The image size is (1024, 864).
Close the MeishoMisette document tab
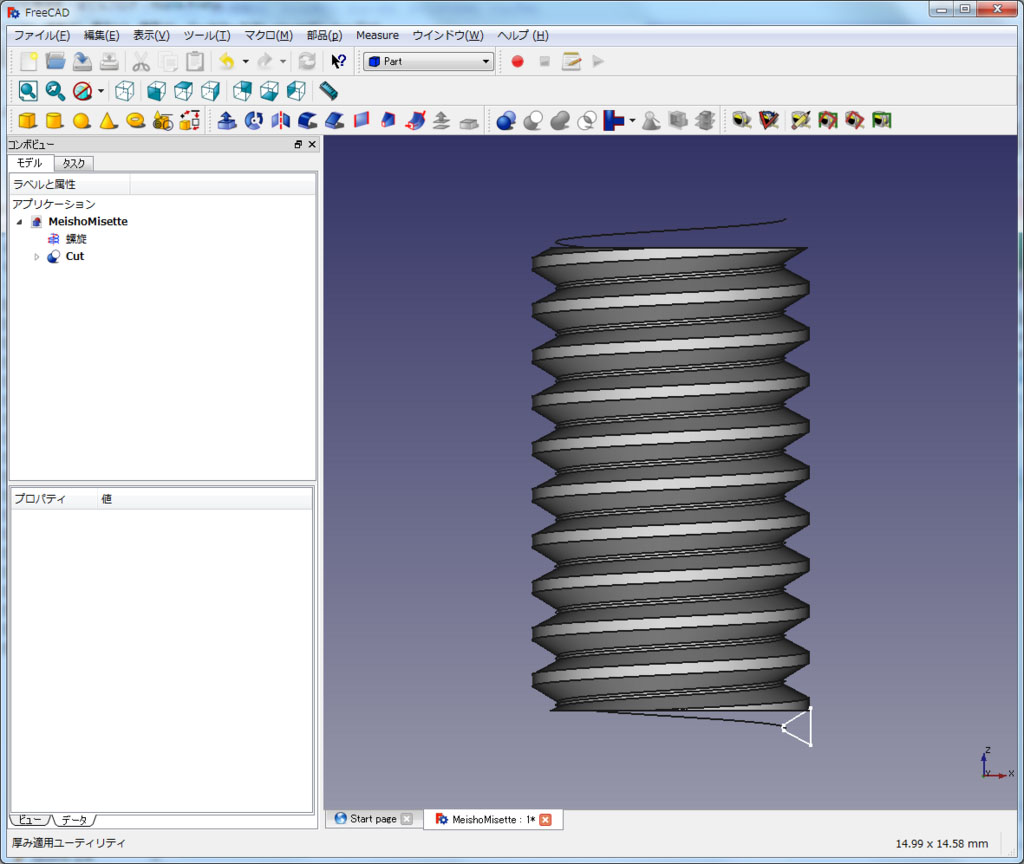click(545, 820)
